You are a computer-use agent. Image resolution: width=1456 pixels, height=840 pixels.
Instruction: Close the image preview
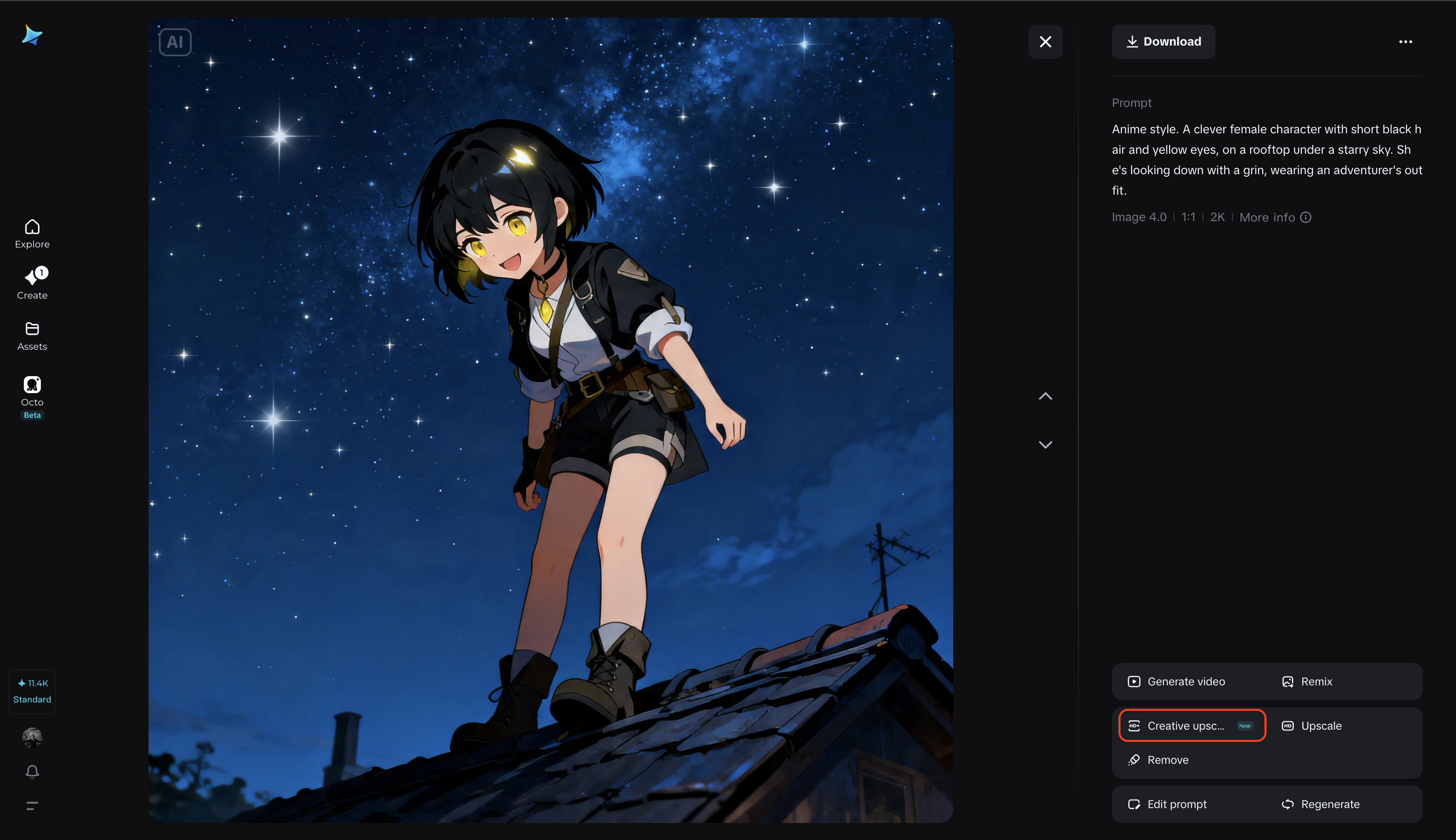tap(1046, 42)
